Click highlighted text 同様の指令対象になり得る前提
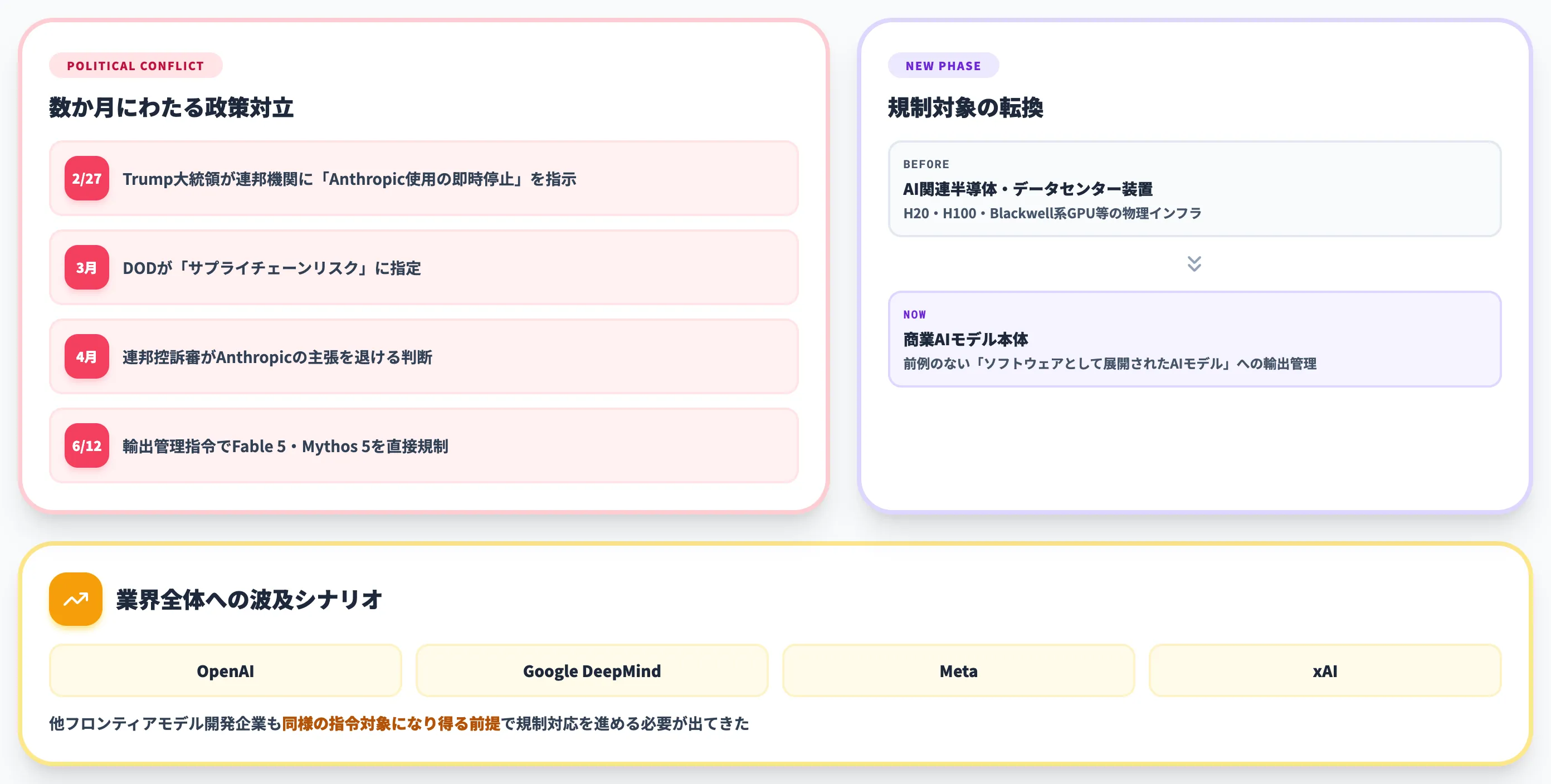The height and width of the screenshot is (784, 1551). point(391,723)
